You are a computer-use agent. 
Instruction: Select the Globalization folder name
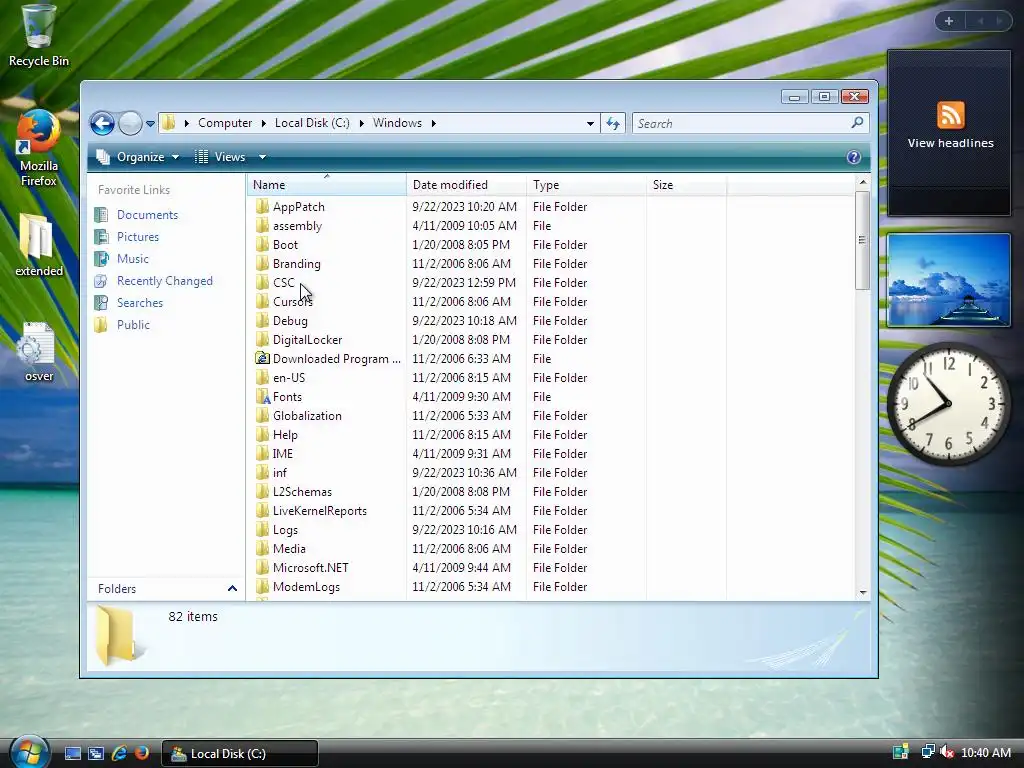point(307,415)
